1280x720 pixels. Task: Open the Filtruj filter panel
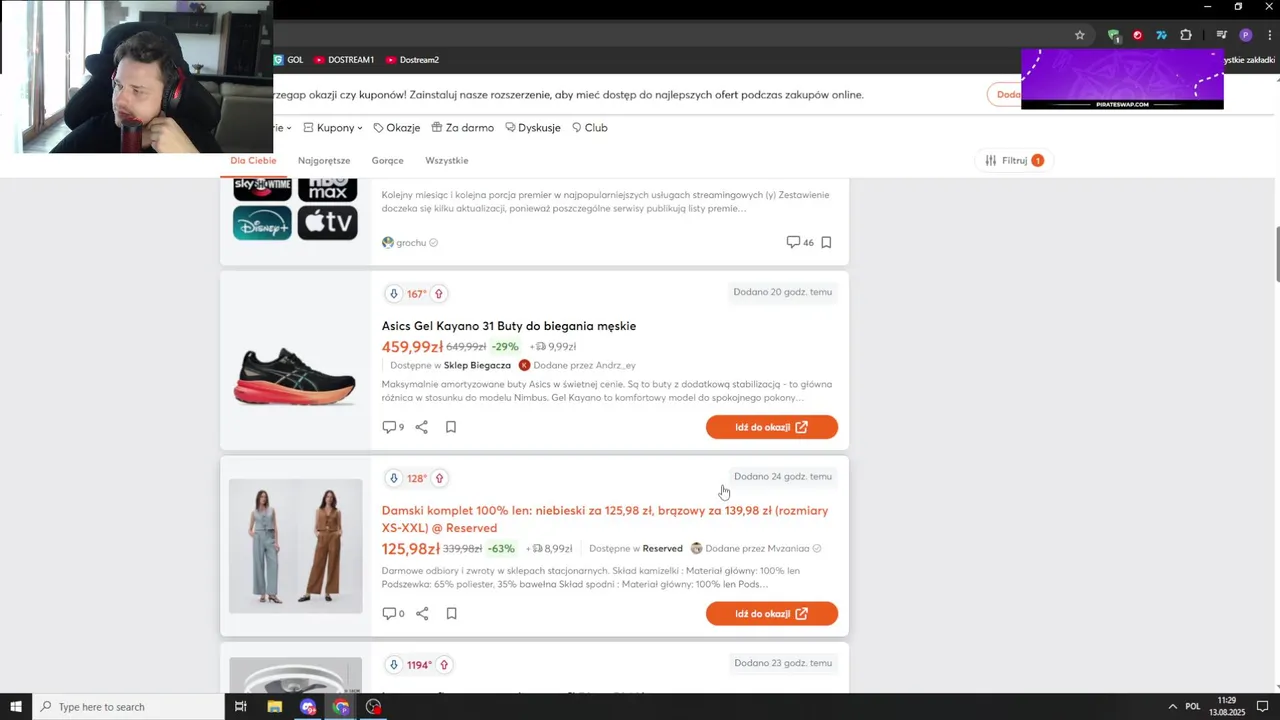pos(1014,160)
